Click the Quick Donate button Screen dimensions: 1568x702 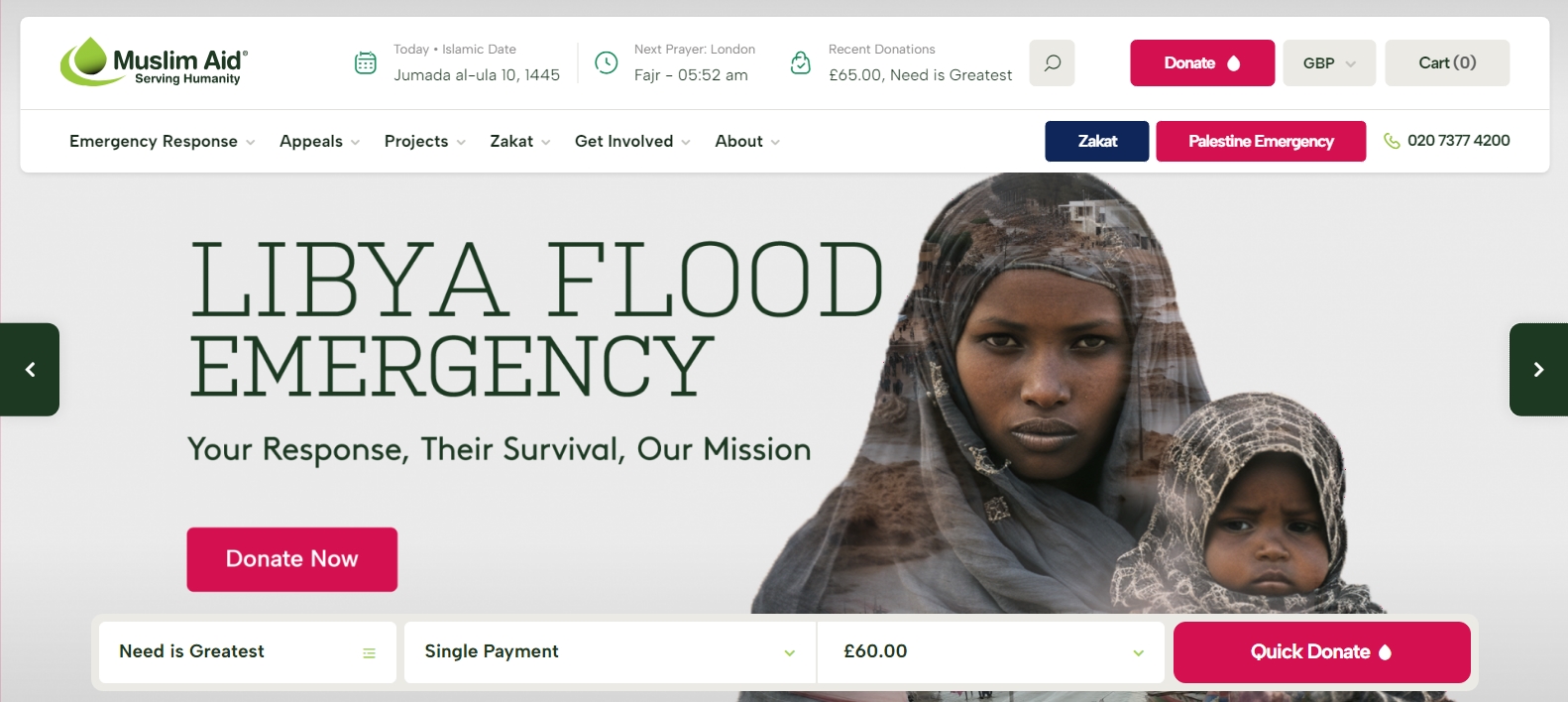1321,651
